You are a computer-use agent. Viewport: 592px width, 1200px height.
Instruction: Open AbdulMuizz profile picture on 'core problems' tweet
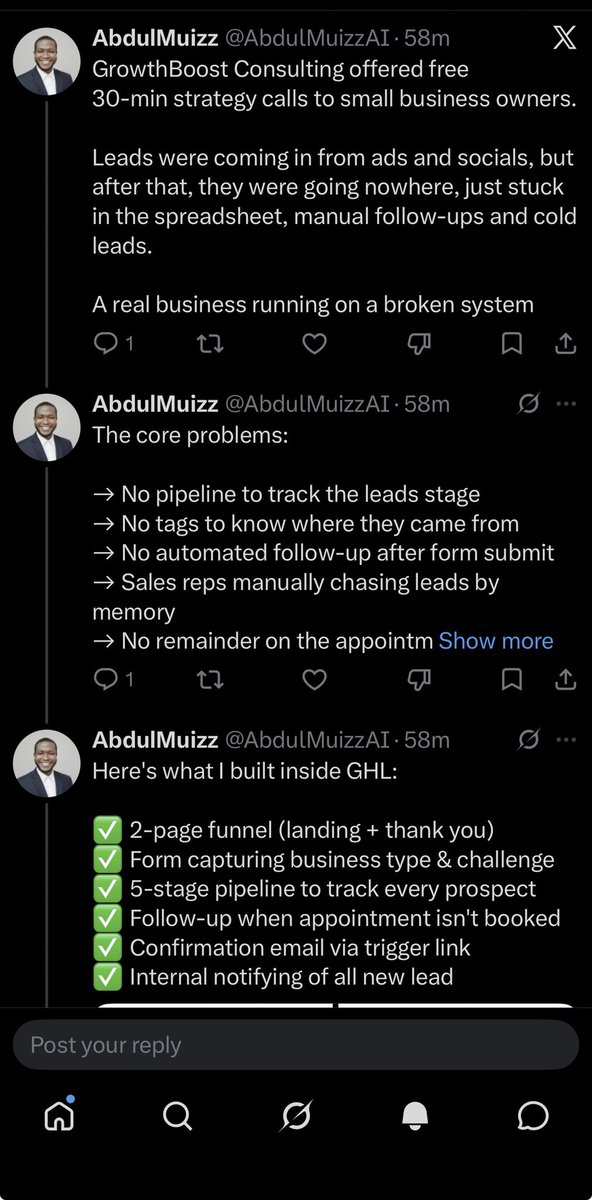(46, 427)
